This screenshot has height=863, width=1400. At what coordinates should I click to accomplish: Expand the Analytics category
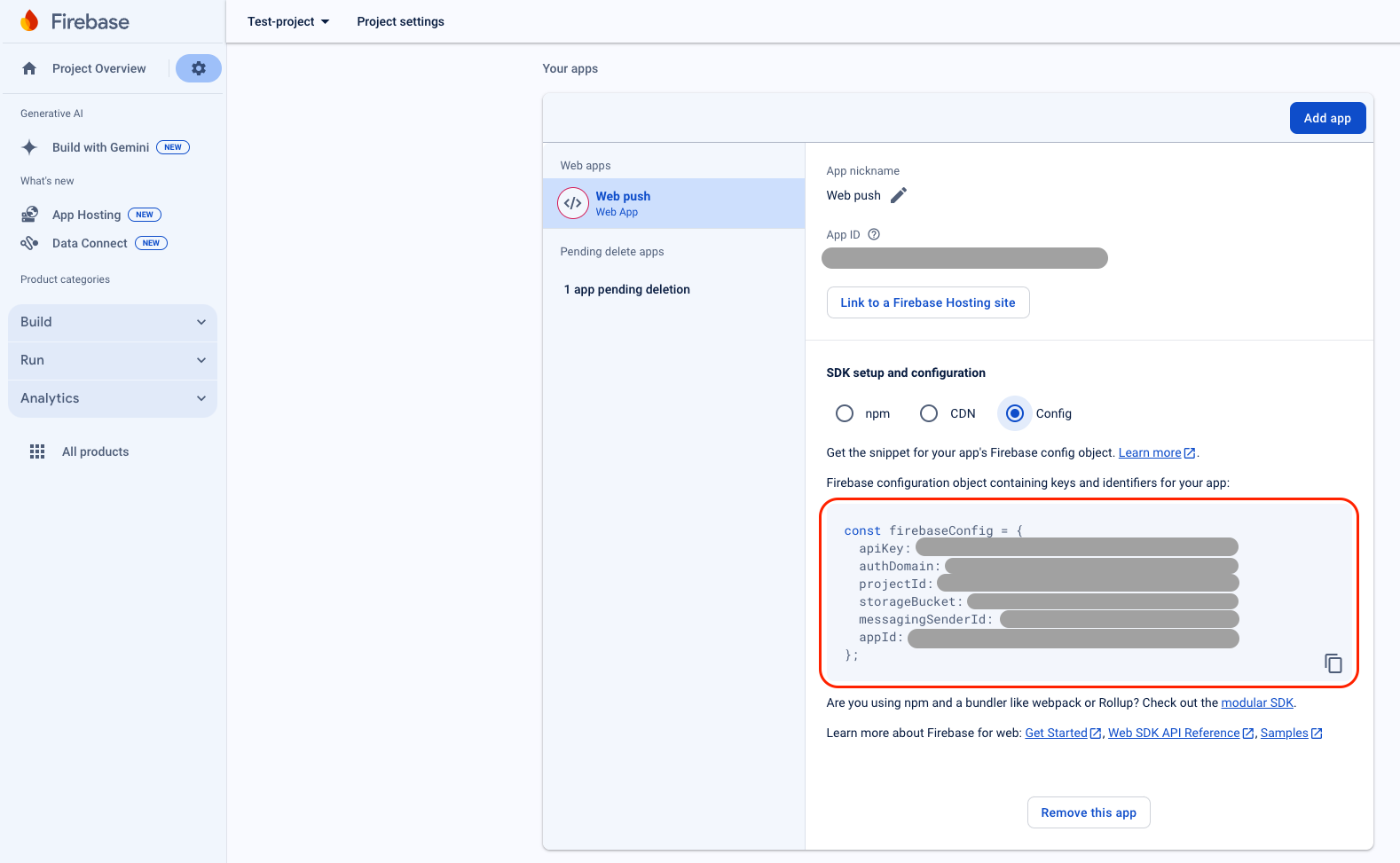pyautogui.click(x=113, y=398)
